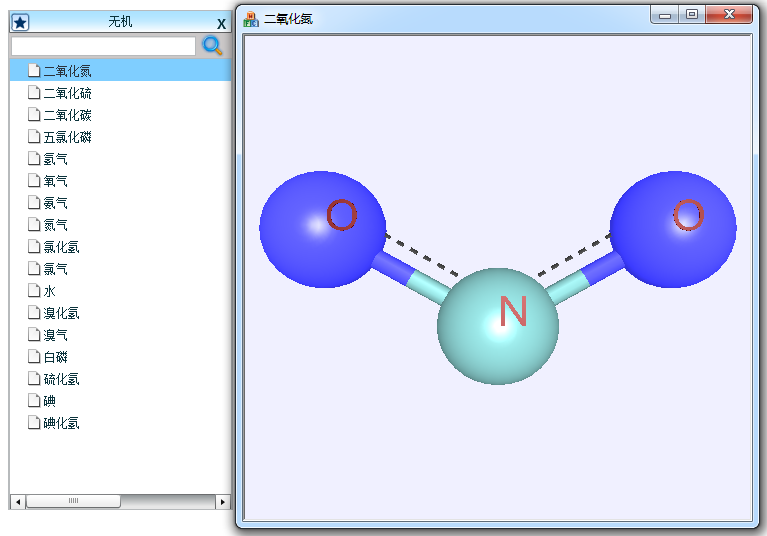767x536 pixels.
Task: Click the central nitrogen N atom
Action: [x=498, y=325]
